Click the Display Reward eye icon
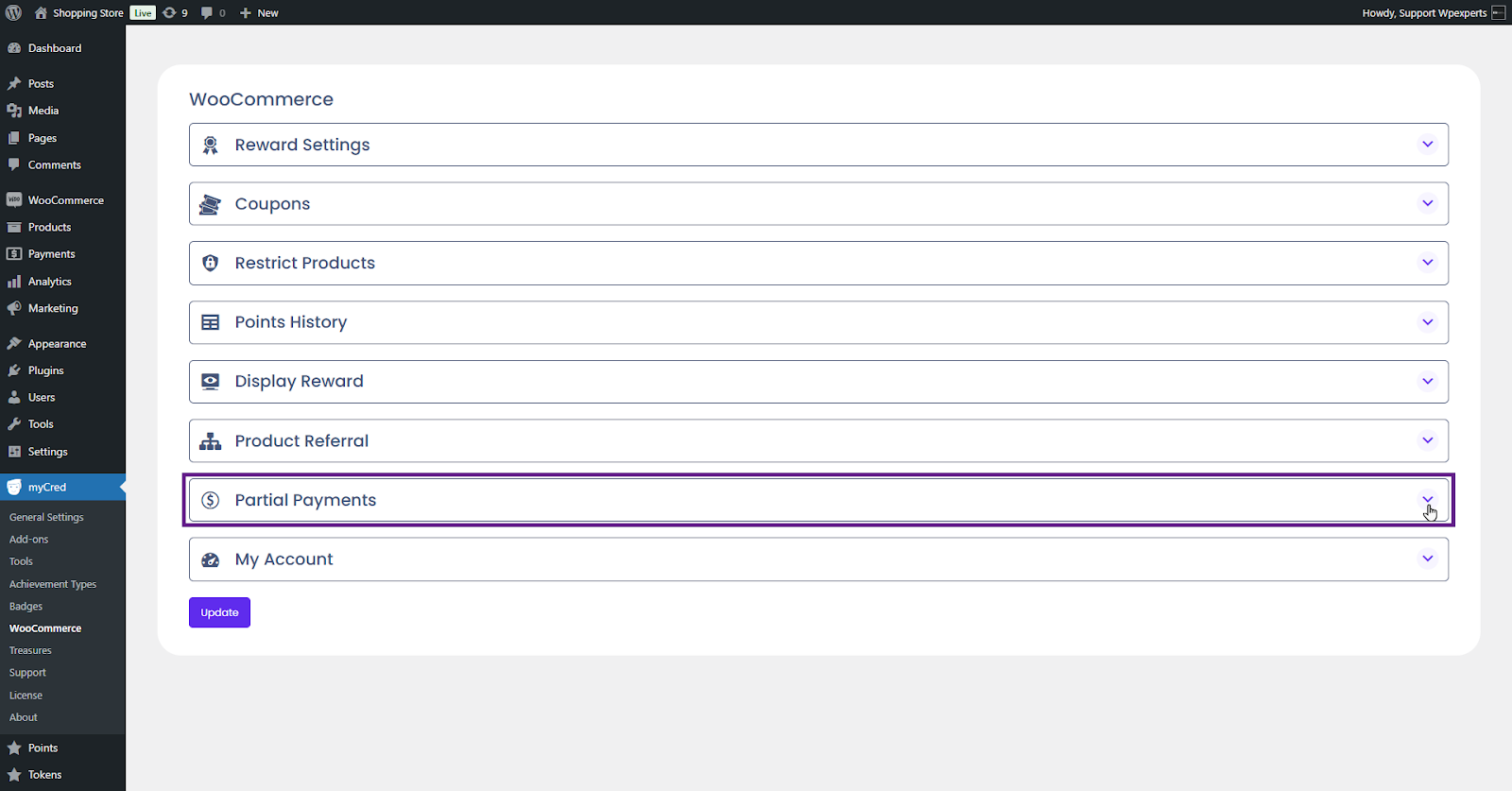The image size is (1512, 791). click(211, 381)
